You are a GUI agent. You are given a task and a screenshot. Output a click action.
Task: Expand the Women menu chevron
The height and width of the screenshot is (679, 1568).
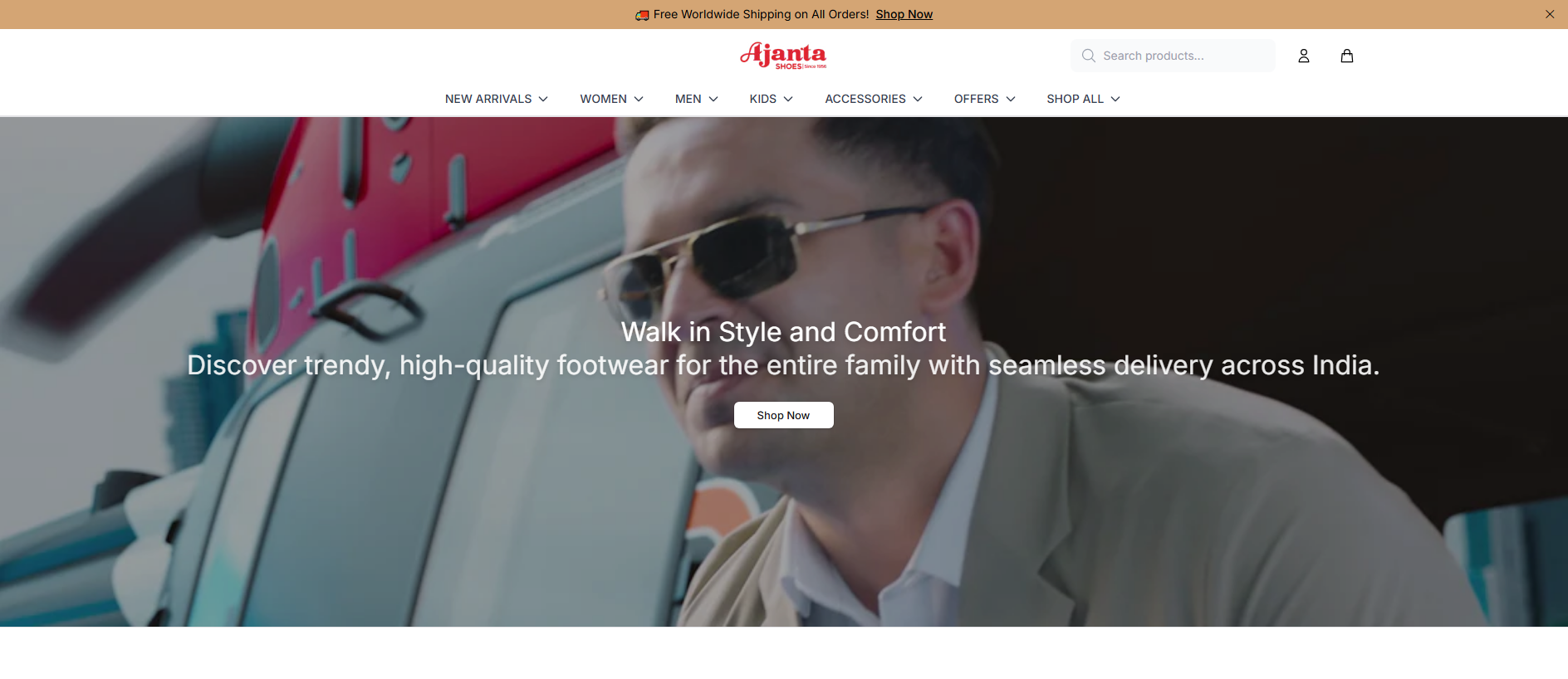tap(639, 99)
